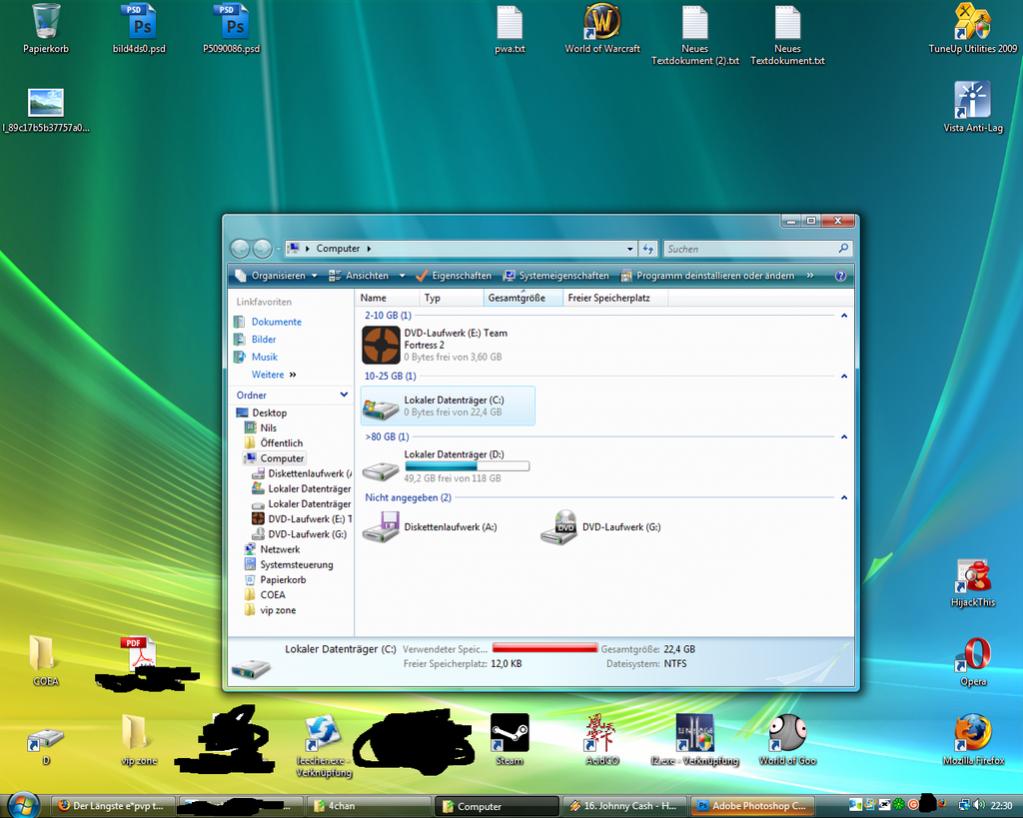The image size is (1023, 818).
Task: Select bild4ds0.psd on the desktop
Action: click(139, 29)
